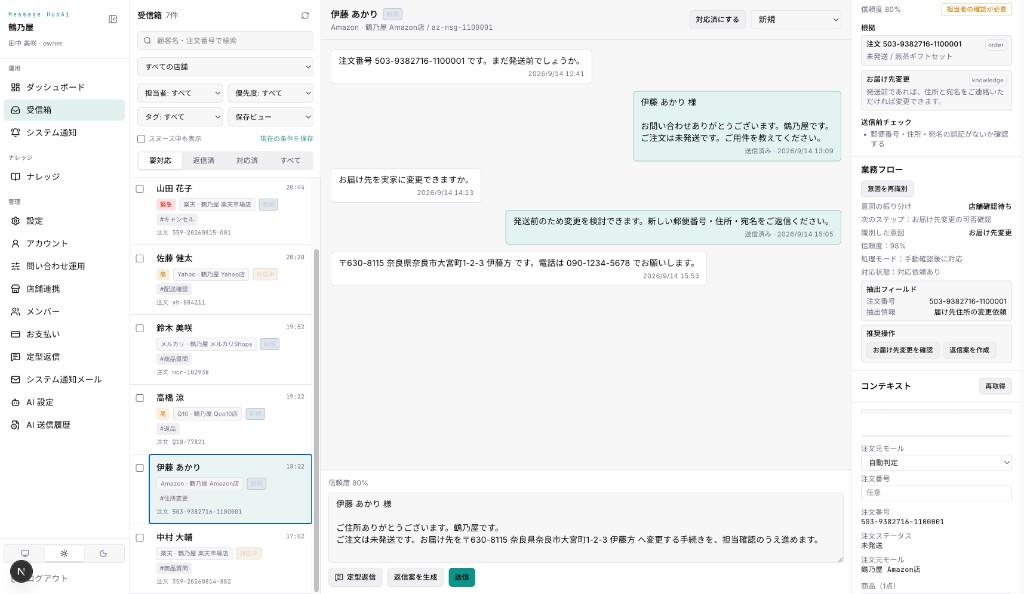
Task: Open the すべての店舗 store dropdown
Action: tap(225, 67)
